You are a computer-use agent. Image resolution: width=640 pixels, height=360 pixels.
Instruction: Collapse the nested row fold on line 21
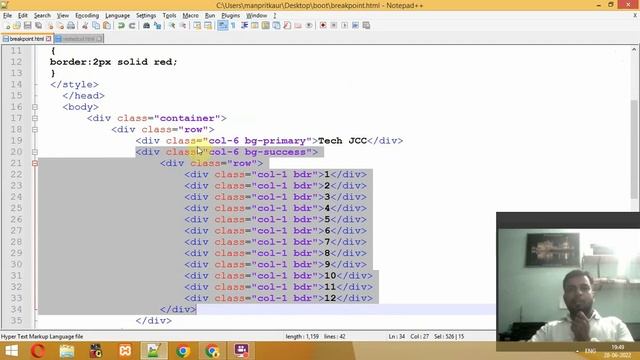(35, 163)
